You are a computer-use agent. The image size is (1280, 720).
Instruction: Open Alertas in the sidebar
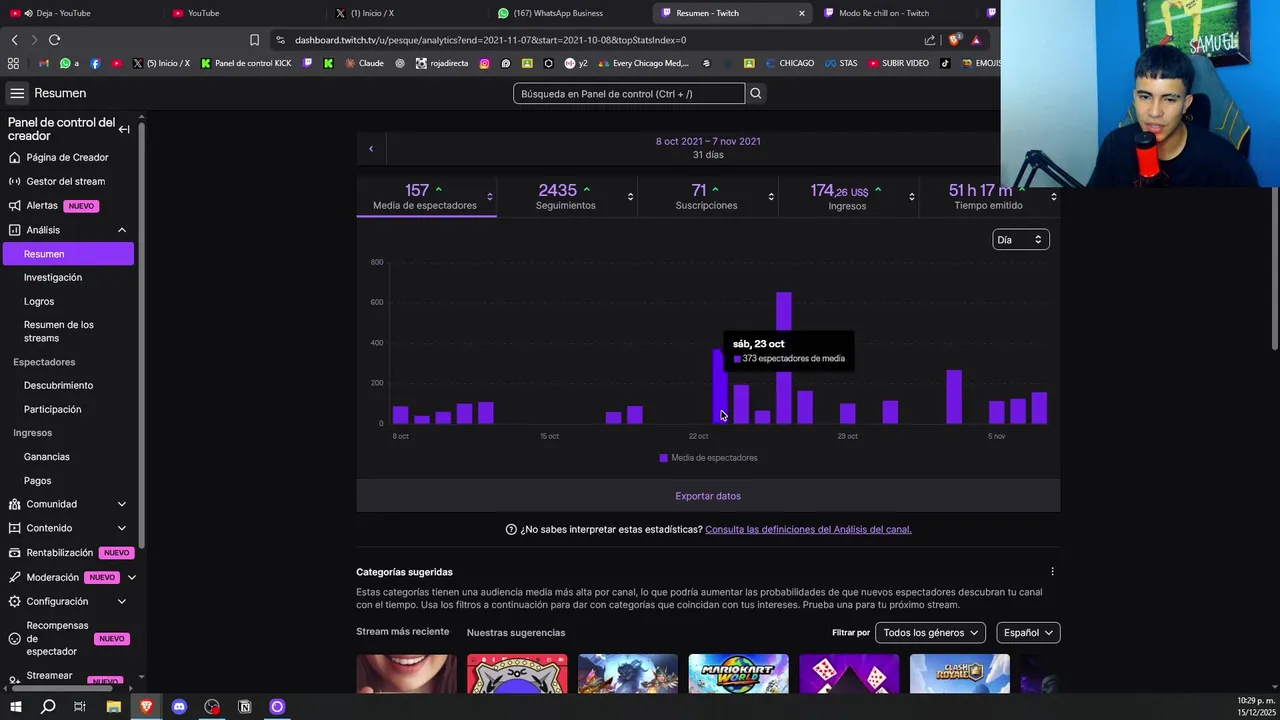click(42, 205)
